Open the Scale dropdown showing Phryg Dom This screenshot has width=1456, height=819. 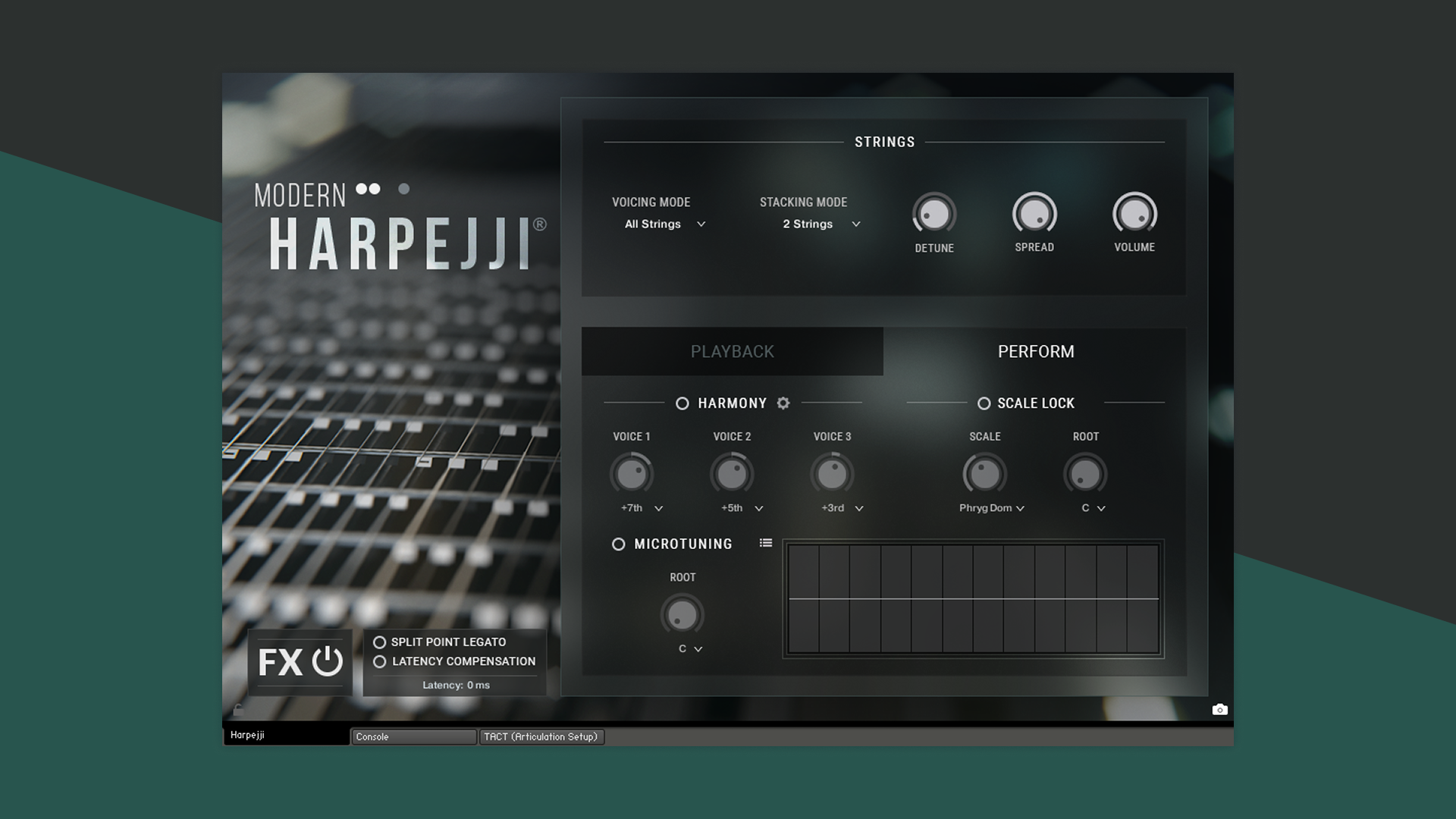click(x=992, y=508)
